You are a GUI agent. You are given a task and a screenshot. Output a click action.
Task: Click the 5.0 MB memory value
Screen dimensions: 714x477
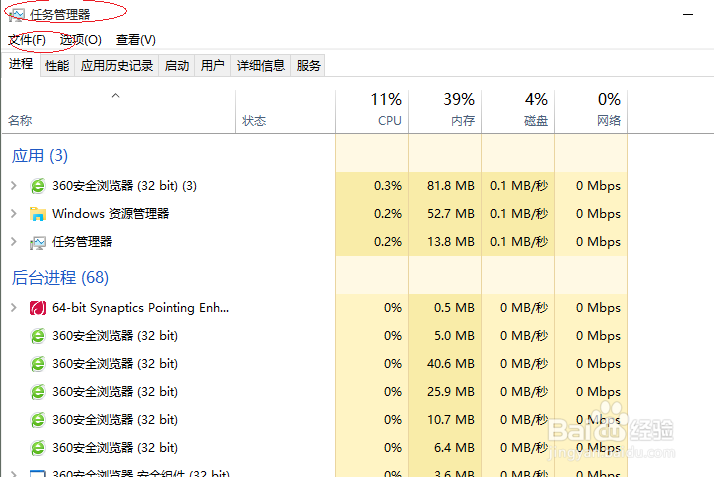454,336
